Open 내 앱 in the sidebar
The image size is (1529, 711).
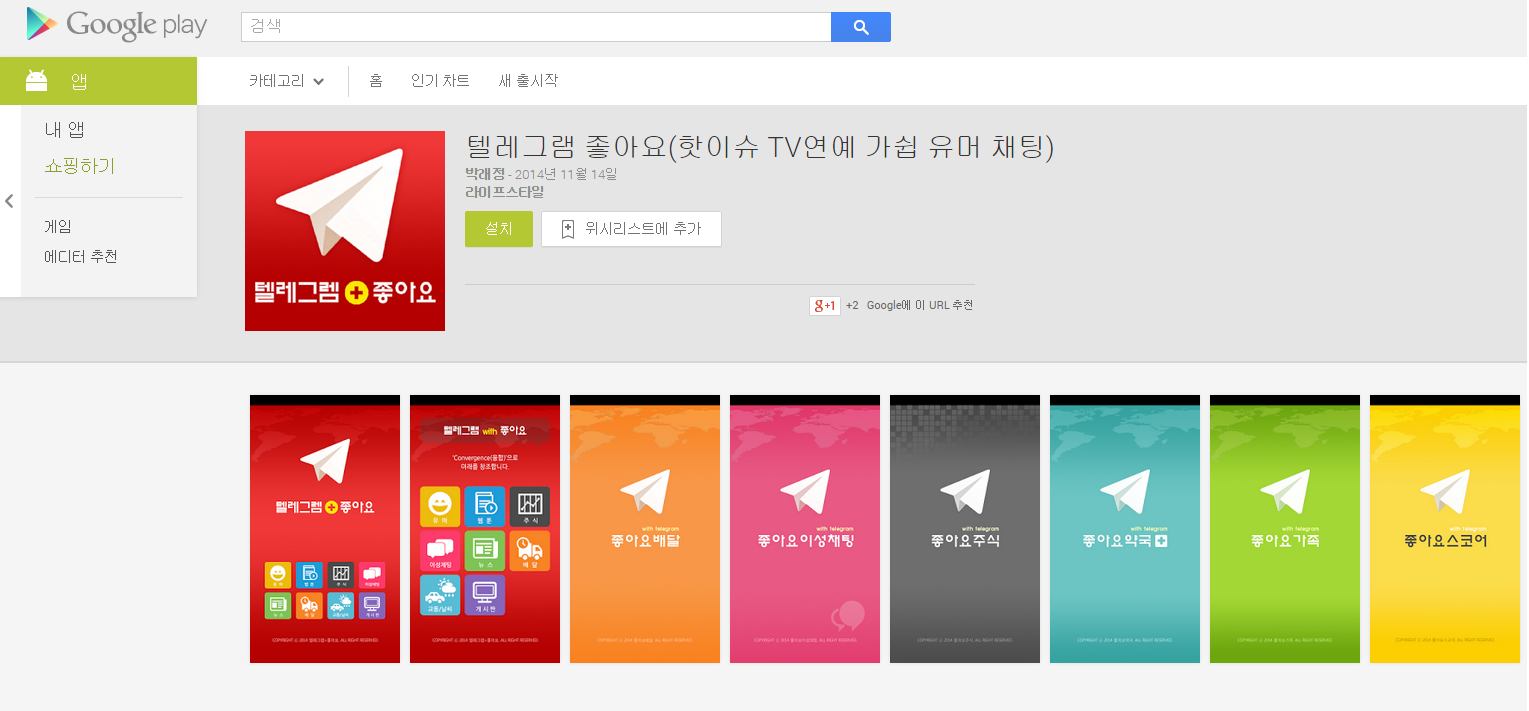click(64, 130)
